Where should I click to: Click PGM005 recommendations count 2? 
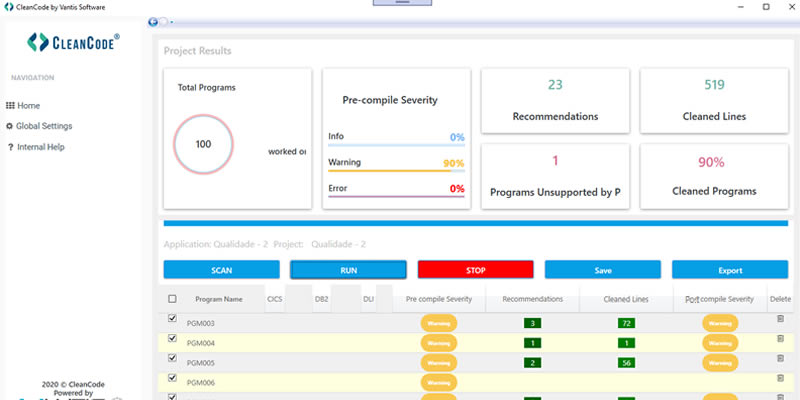[532, 363]
